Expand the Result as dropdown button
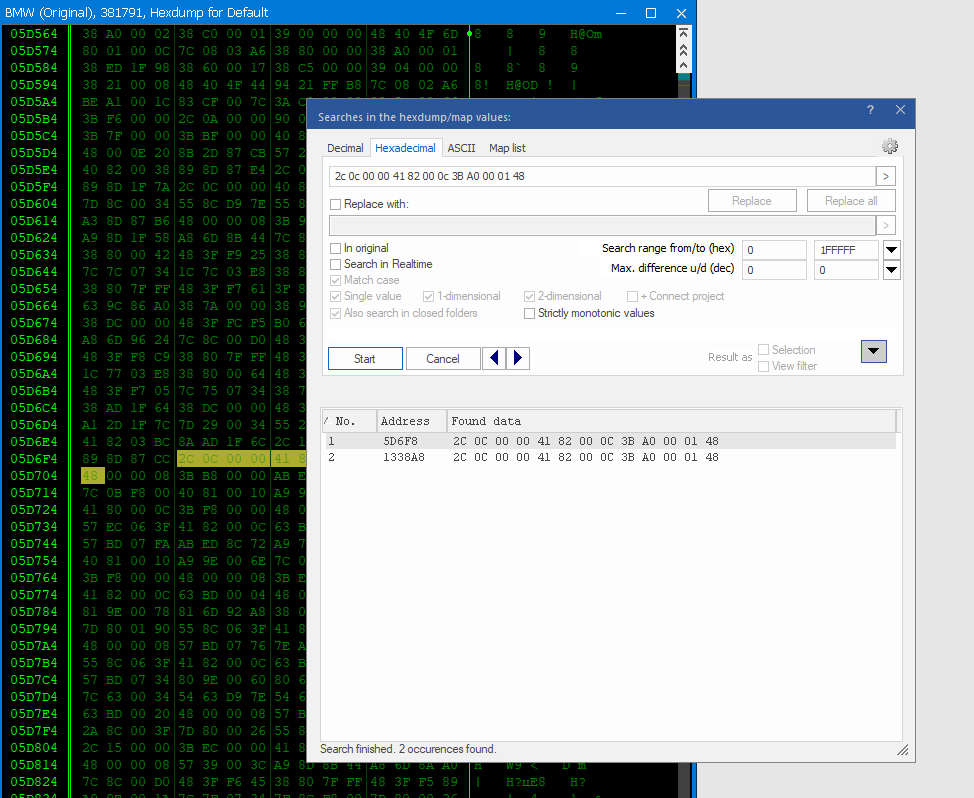Screen dimensions: 974x798 [x=874, y=351]
